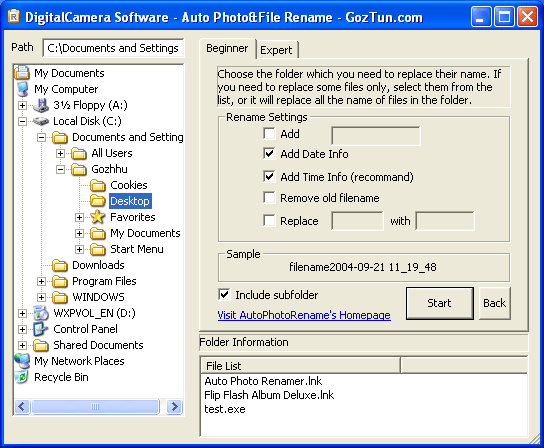Expand the All Users node
Image resolution: width=544 pixels, height=448 pixels.
(60, 153)
